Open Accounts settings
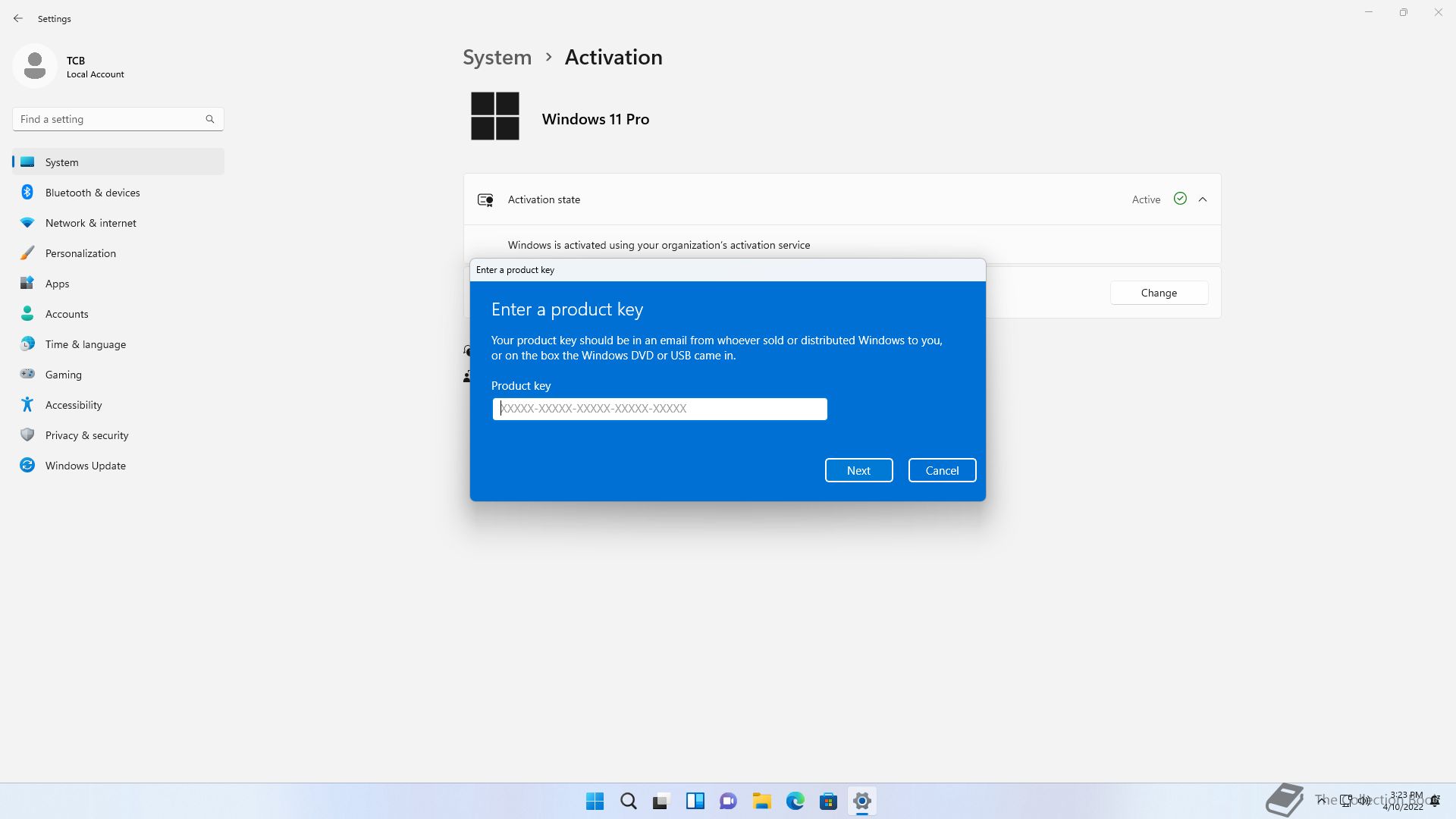Image resolution: width=1456 pixels, height=819 pixels. point(118,314)
